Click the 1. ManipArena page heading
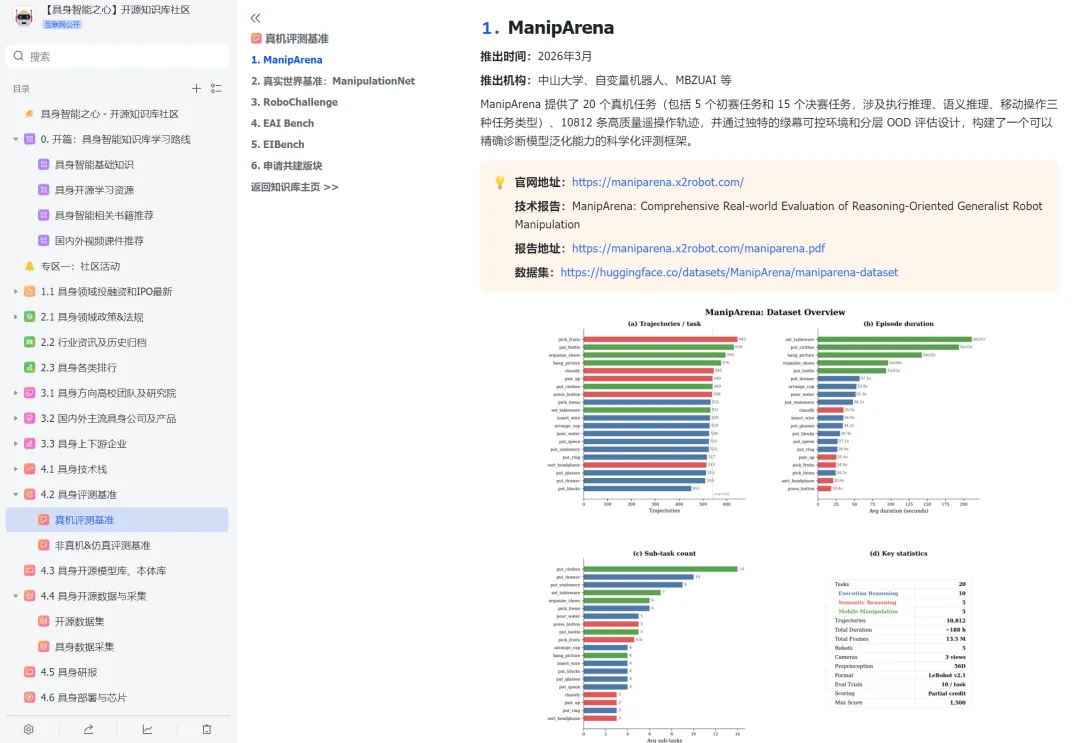This screenshot has width=1080, height=743. [548, 28]
